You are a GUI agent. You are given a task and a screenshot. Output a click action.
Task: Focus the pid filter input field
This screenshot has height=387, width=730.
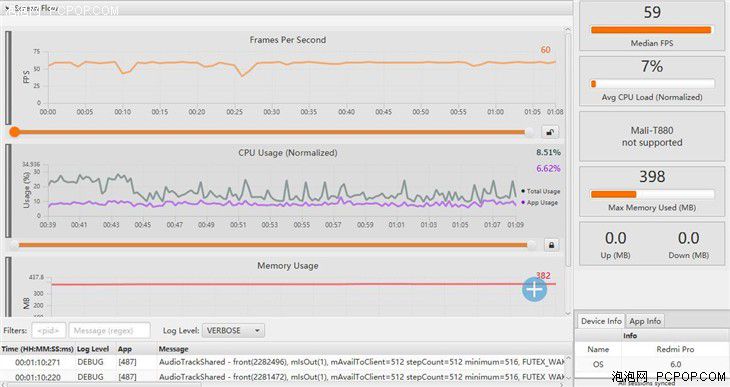click(48, 331)
